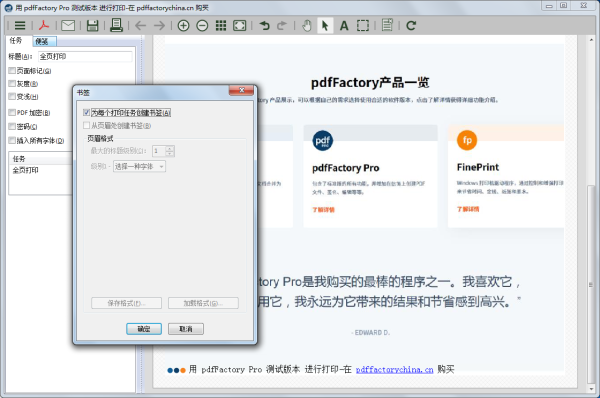Click the save floppy disk icon
This screenshot has width=600, height=398.
point(93,26)
